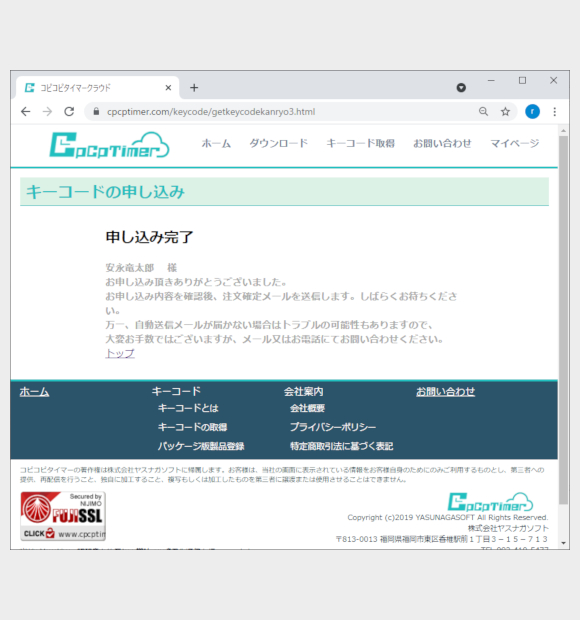Close the コピコピタイマークラウド tab

tap(168, 88)
